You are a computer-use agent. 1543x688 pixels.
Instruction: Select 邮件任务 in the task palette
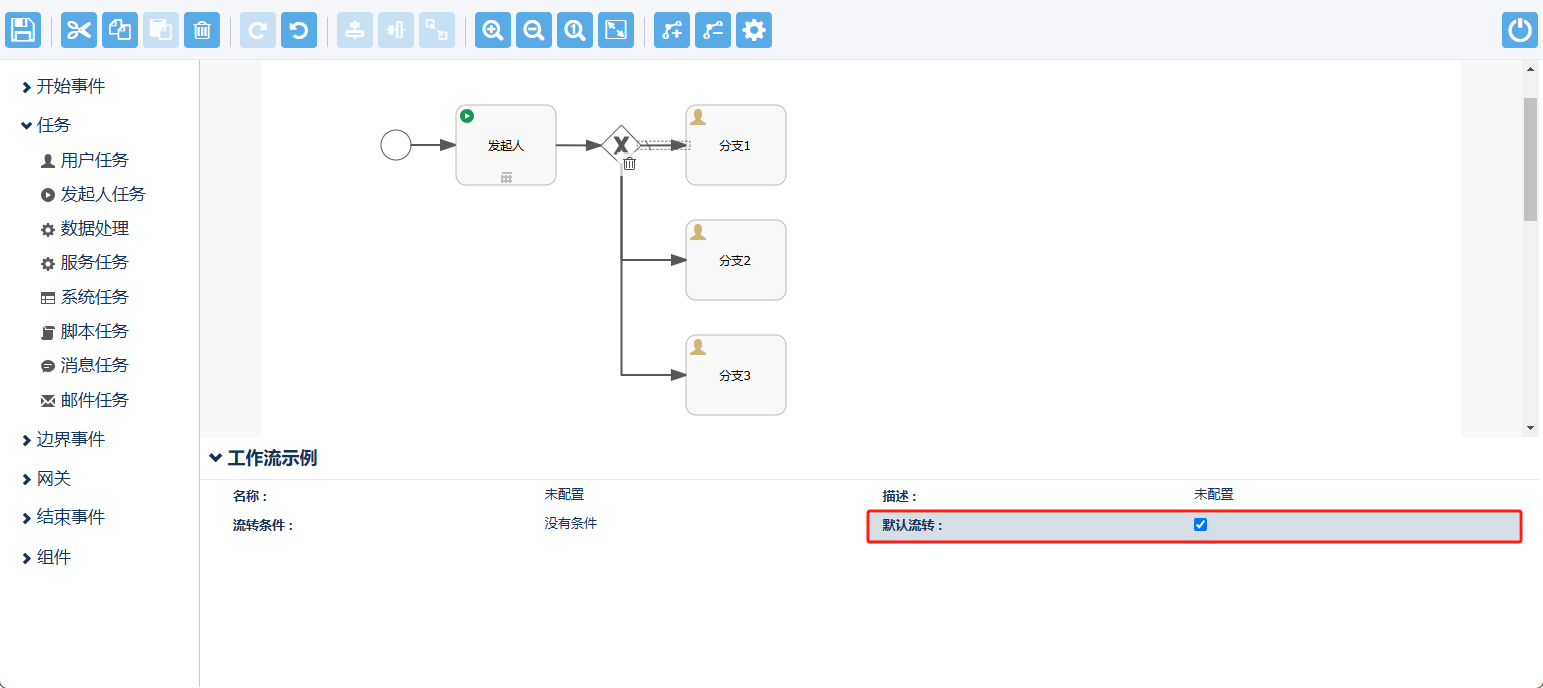pos(94,400)
